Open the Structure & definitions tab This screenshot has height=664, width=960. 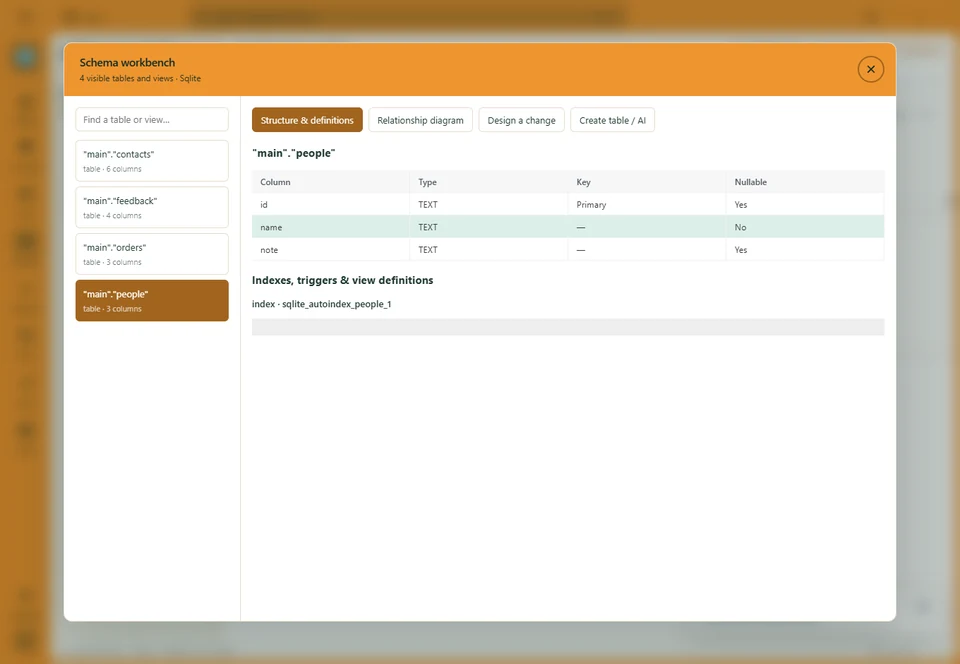pyautogui.click(x=307, y=120)
